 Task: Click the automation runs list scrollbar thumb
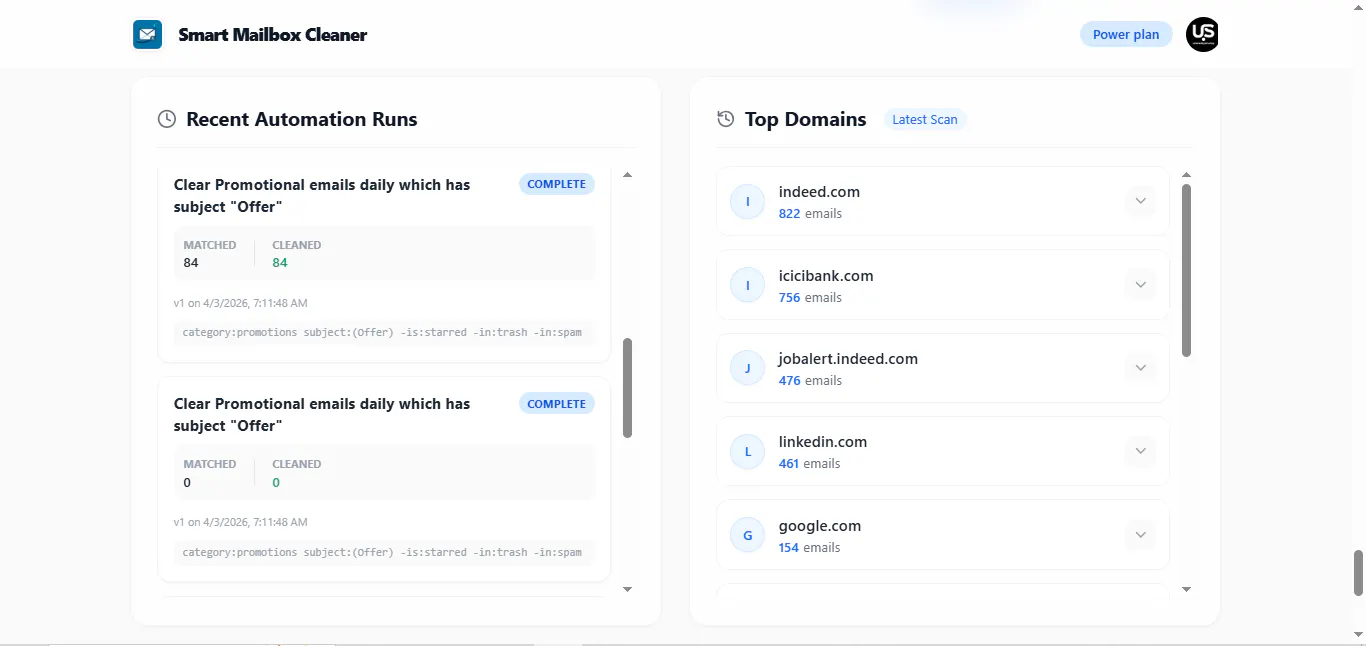(628, 388)
